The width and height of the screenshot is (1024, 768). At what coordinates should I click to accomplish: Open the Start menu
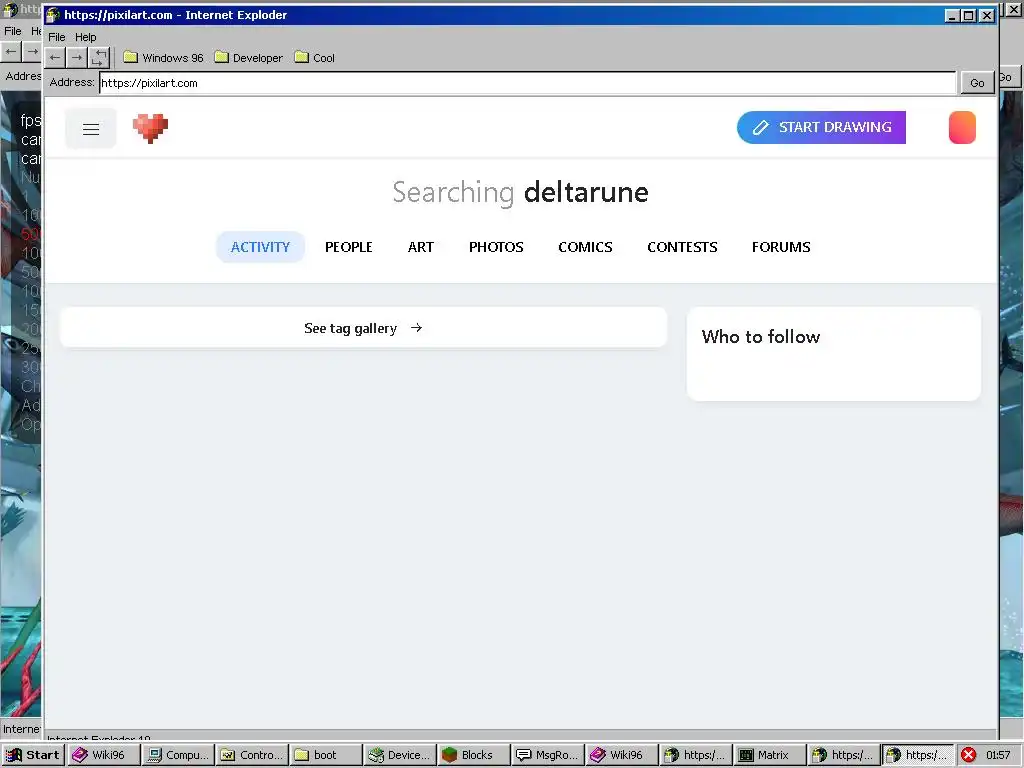pos(33,755)
